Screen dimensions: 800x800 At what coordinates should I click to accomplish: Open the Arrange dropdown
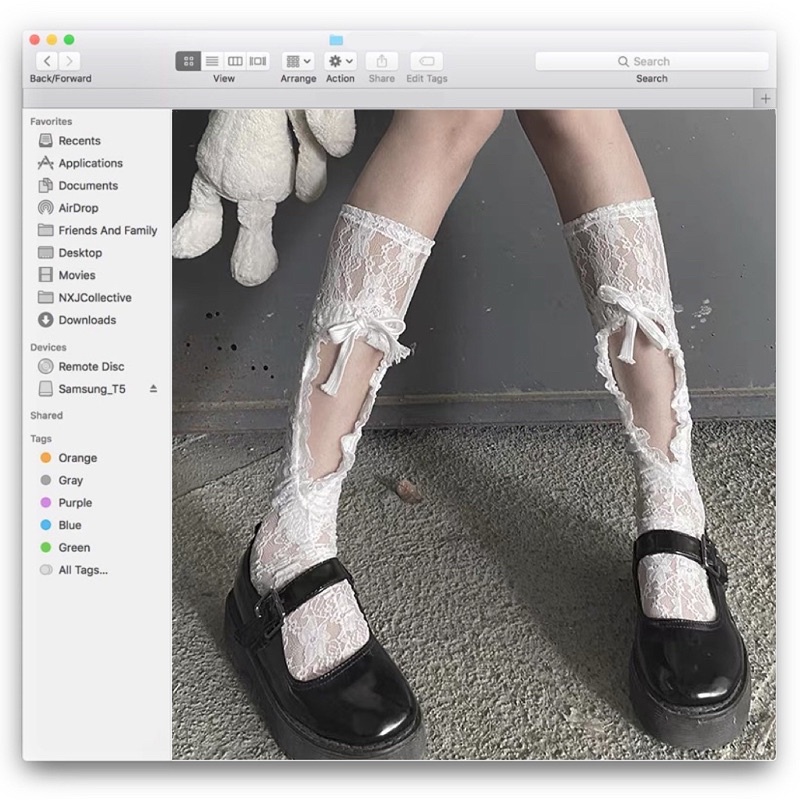298,61
